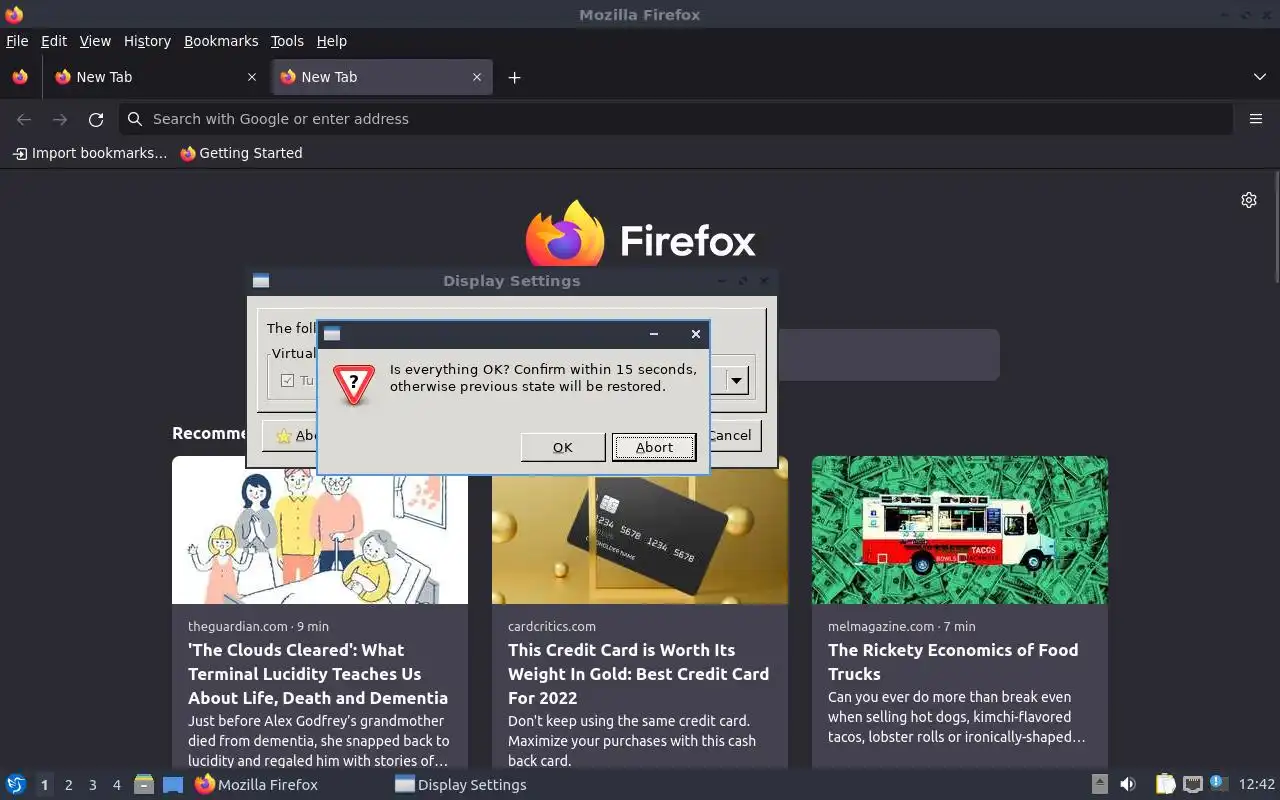
Task: Open the volume control tray icon
Action: [1128, 784]
